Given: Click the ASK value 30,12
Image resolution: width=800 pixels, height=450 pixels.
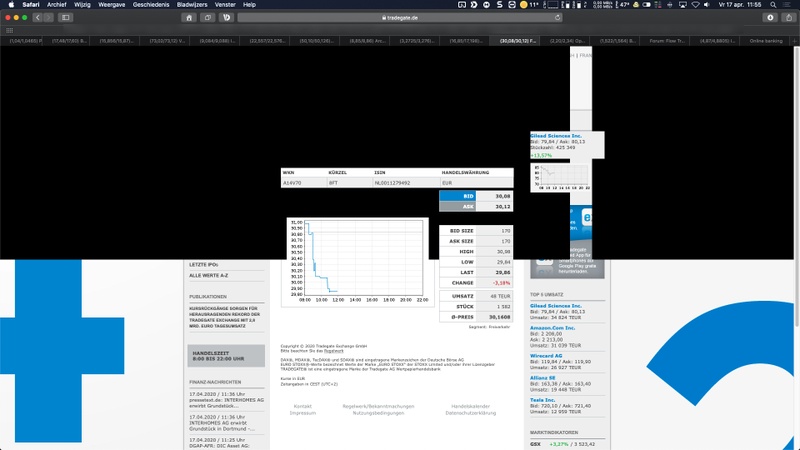Looking at the screenshot, I should 502,207.
